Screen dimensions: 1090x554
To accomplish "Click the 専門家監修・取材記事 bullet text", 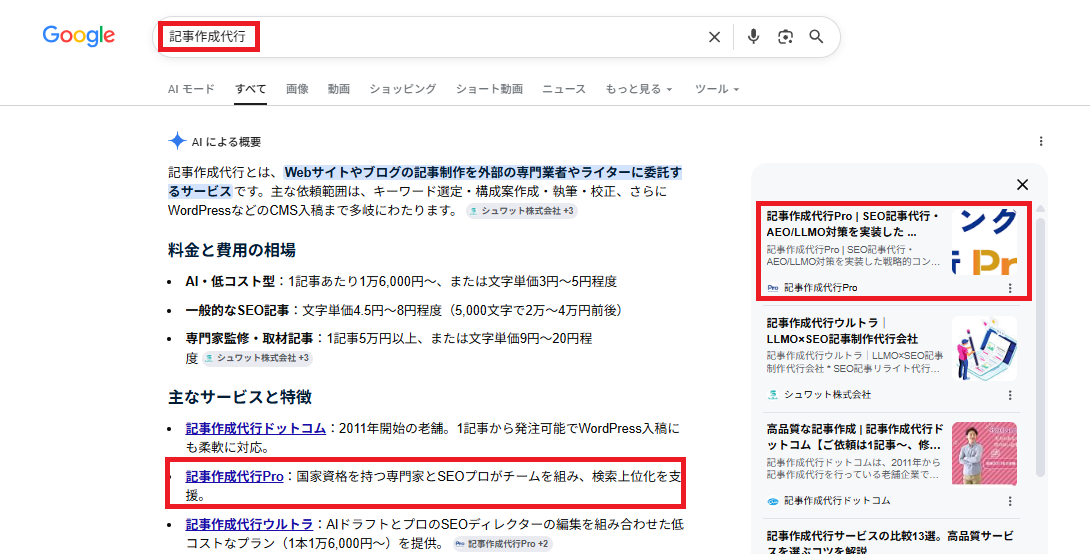I will tap(389, 348).
